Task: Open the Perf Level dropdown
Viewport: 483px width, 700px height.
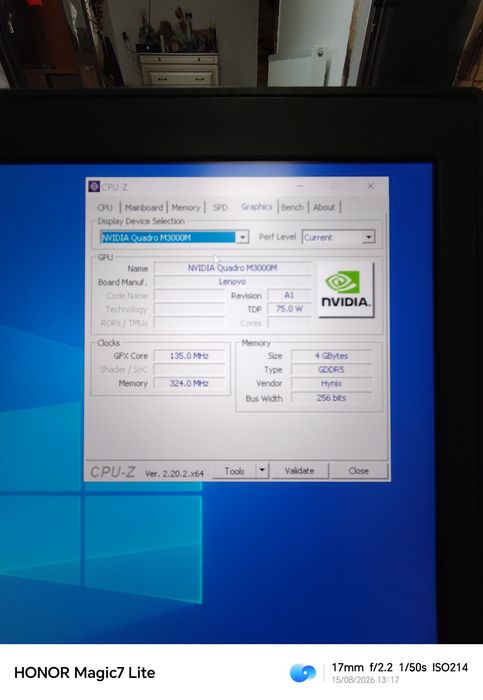Action: point(369,237)
